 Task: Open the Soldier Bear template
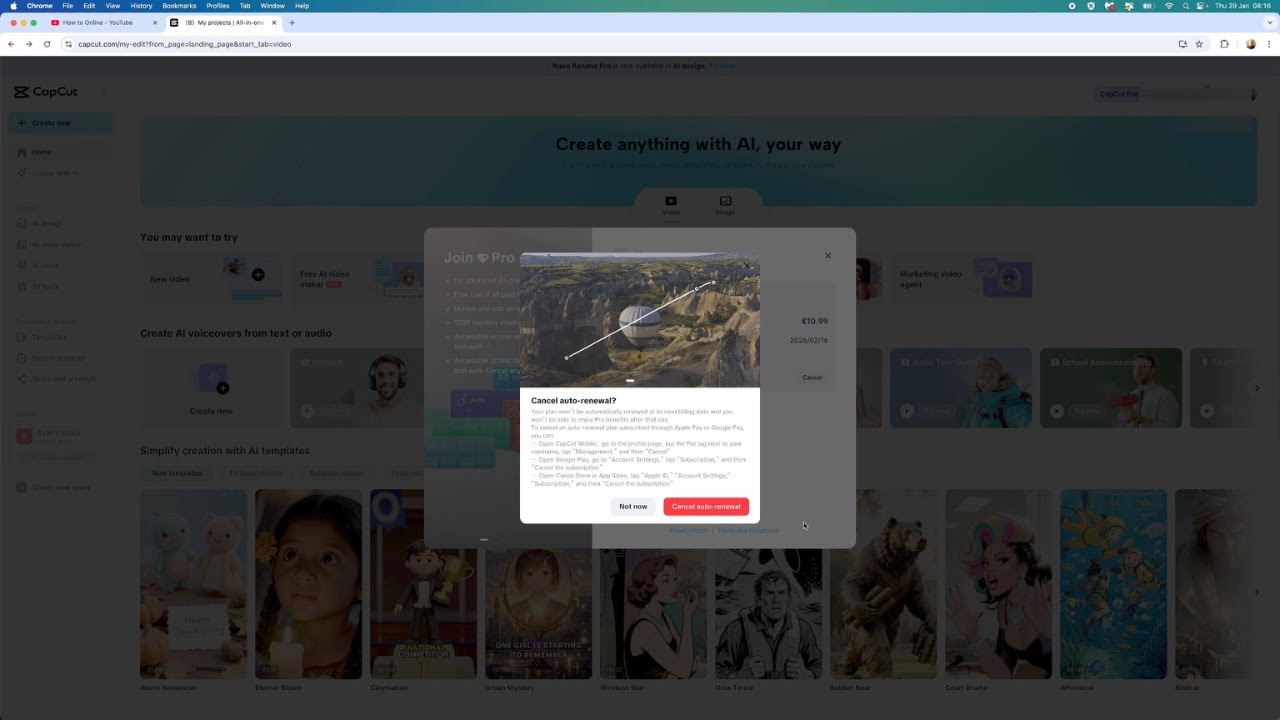point(883,584)
